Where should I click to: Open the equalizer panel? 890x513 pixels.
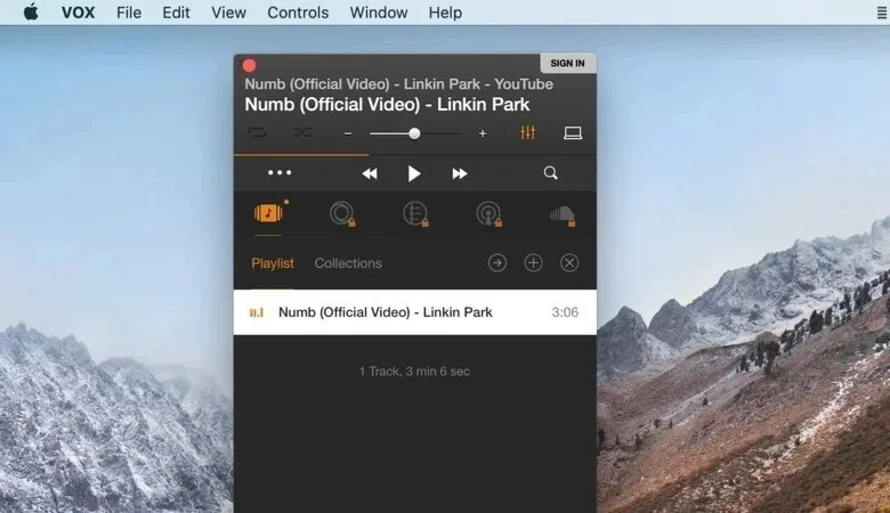(528, 133)
